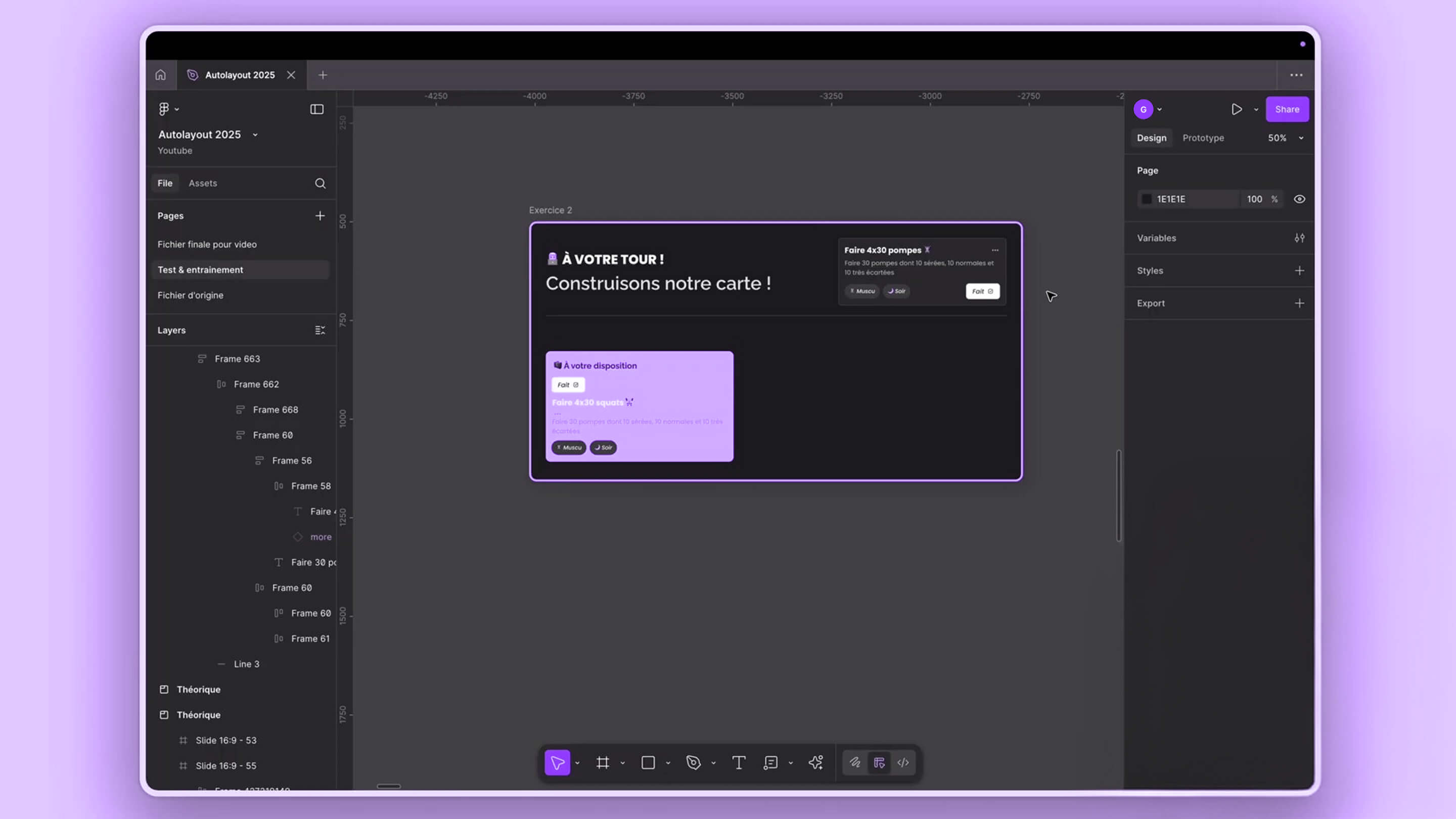
Task: Select the Comment tool
Action: (x=770, y=762)
